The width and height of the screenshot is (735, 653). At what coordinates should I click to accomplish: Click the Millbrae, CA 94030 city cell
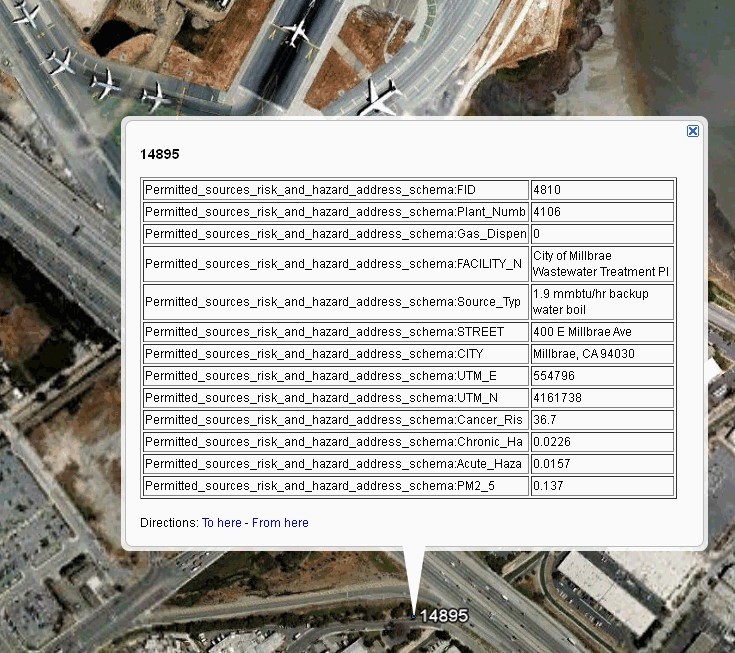pos(583,353)
